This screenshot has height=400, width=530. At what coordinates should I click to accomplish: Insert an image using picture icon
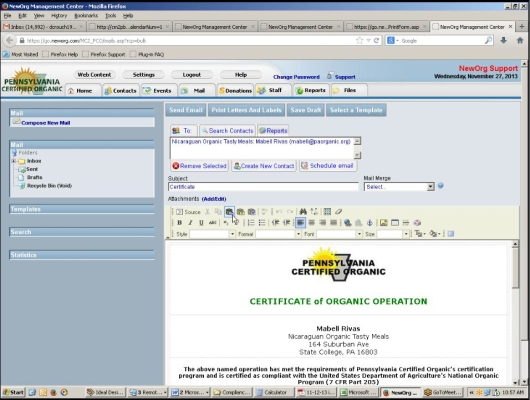pos(384,223)
